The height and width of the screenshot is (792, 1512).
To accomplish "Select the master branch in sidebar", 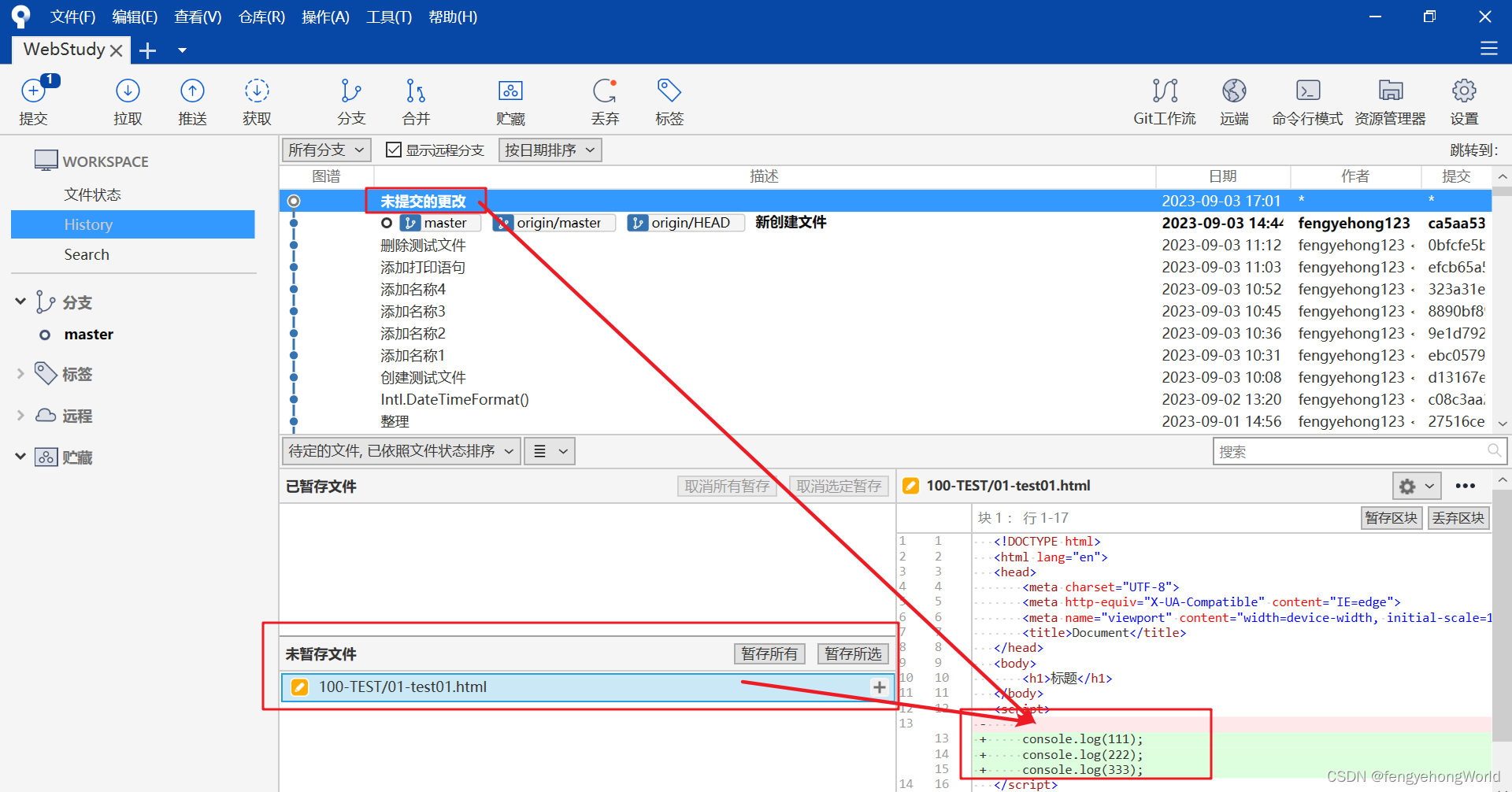I will pos(88,334).
